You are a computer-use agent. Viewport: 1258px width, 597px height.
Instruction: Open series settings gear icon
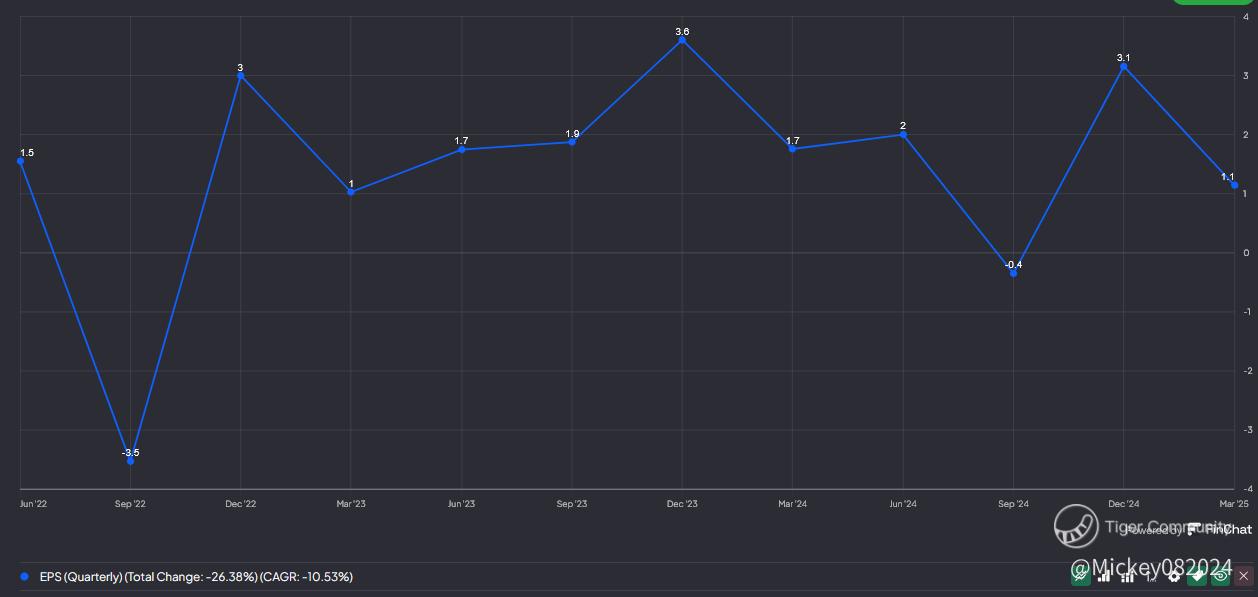1175,576
